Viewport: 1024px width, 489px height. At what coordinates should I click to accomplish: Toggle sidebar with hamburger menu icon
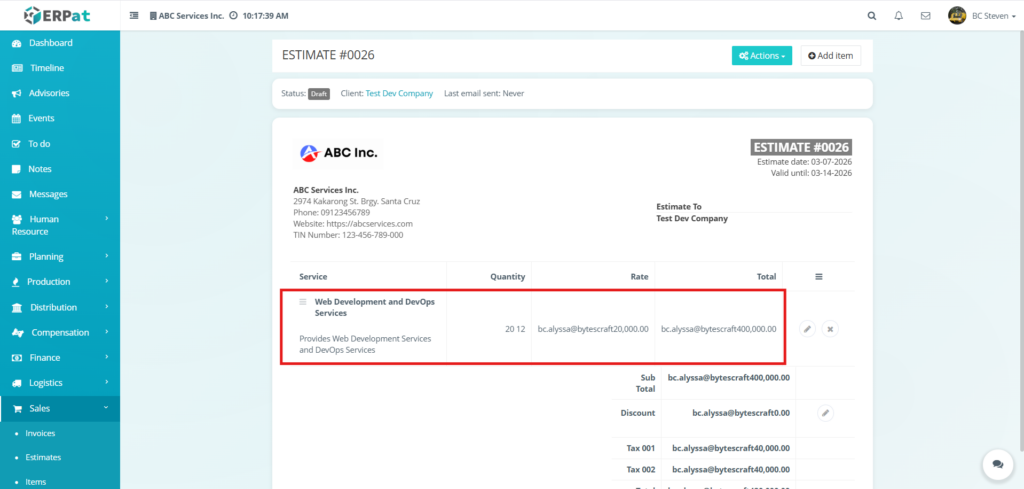pyautogui.click(x=135, y=16)
